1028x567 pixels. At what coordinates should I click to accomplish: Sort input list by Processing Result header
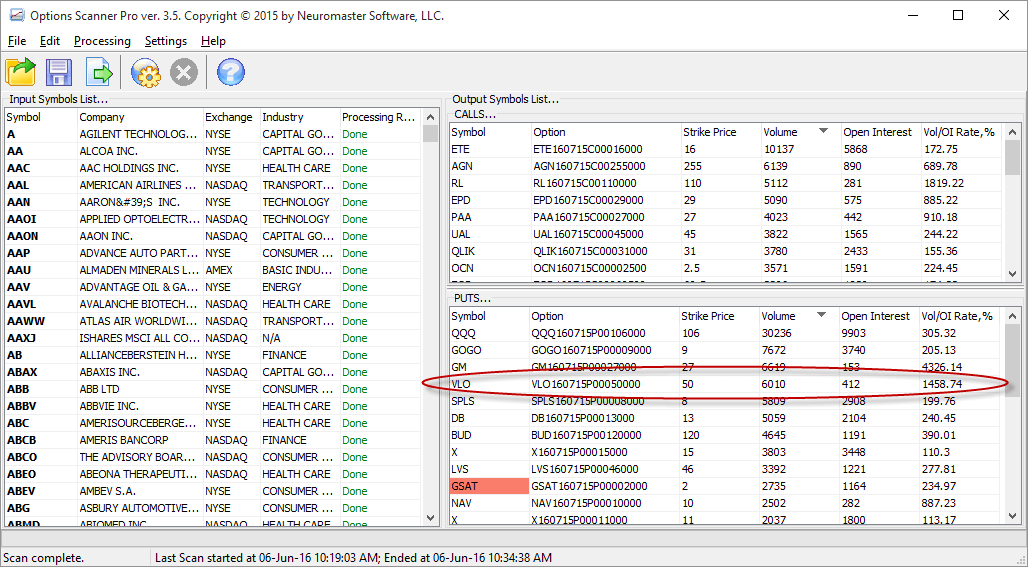pos(380,117)
